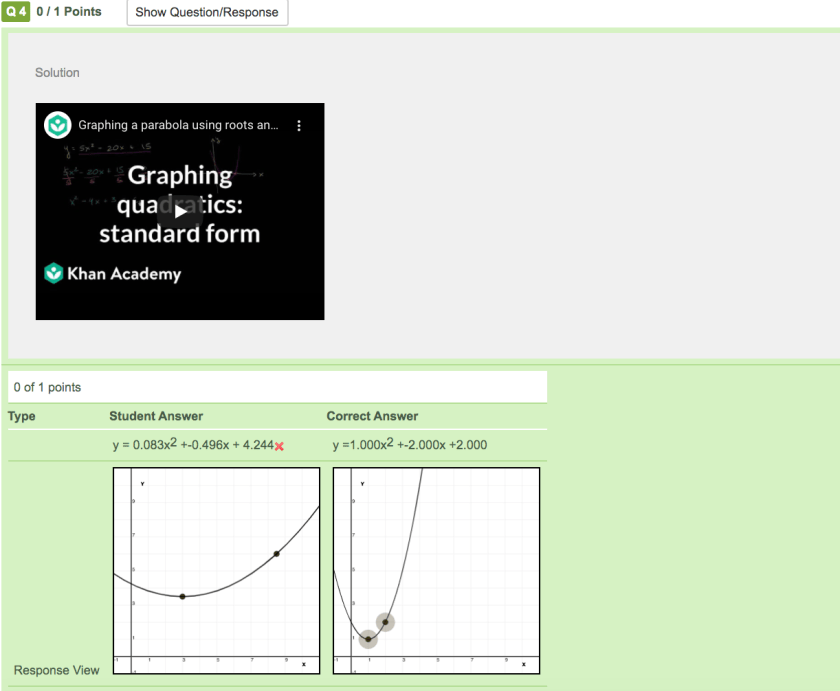Click the '0 / 1 Points' score label
Image resolution: width=840 pixels, height=691 pixels.
pos(66,11)
